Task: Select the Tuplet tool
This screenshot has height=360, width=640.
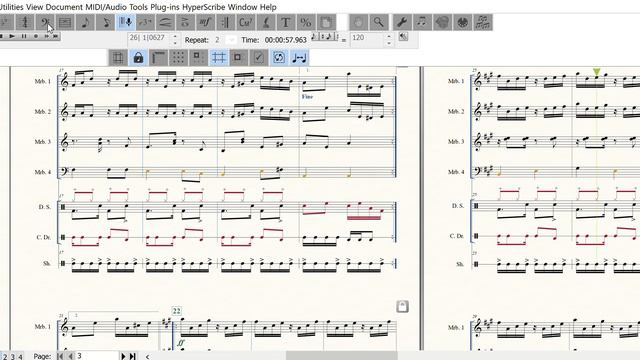Action: pyautogui.click(x=145, y=22)
